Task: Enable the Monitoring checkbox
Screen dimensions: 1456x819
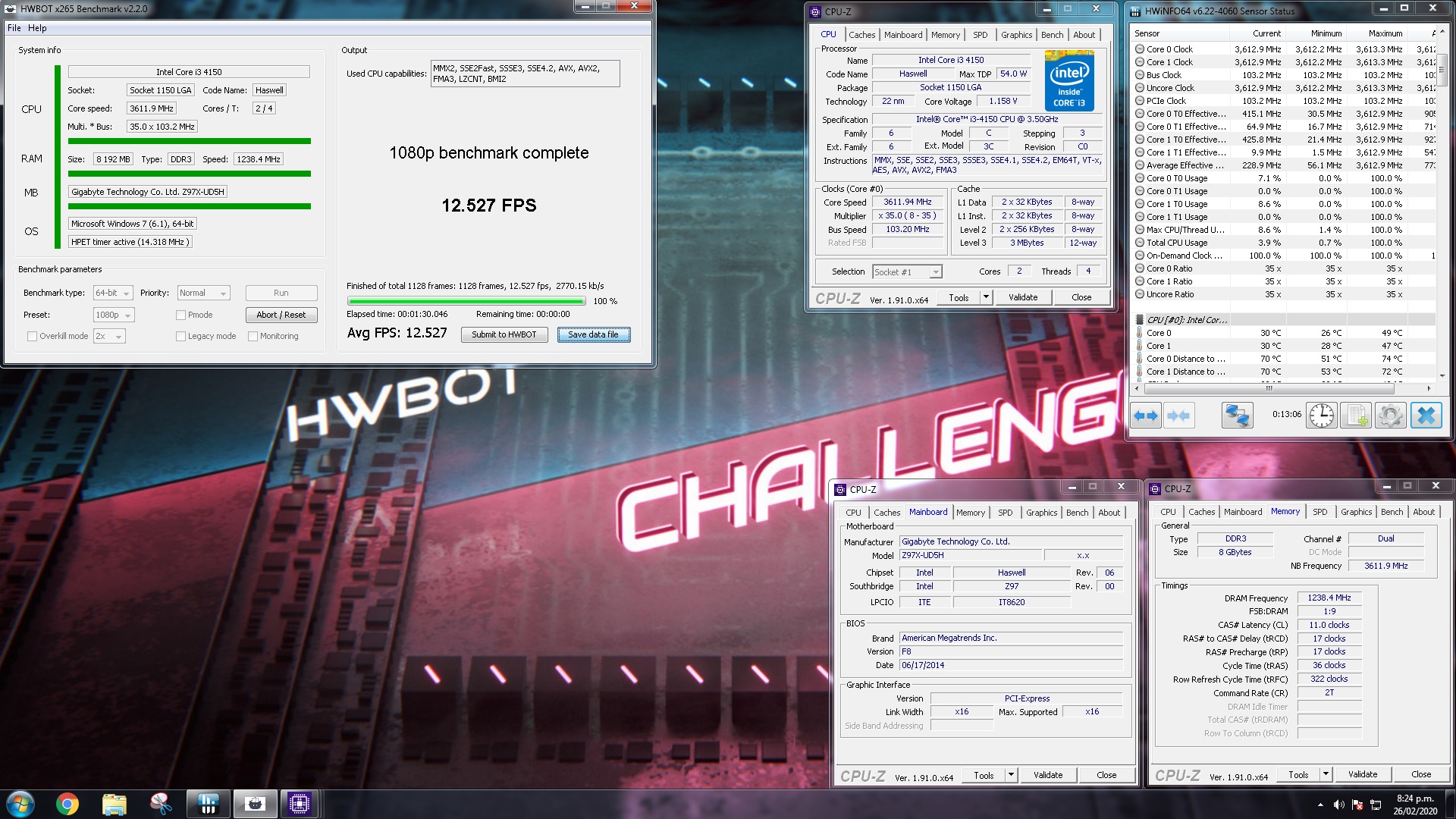Action: 253,336
